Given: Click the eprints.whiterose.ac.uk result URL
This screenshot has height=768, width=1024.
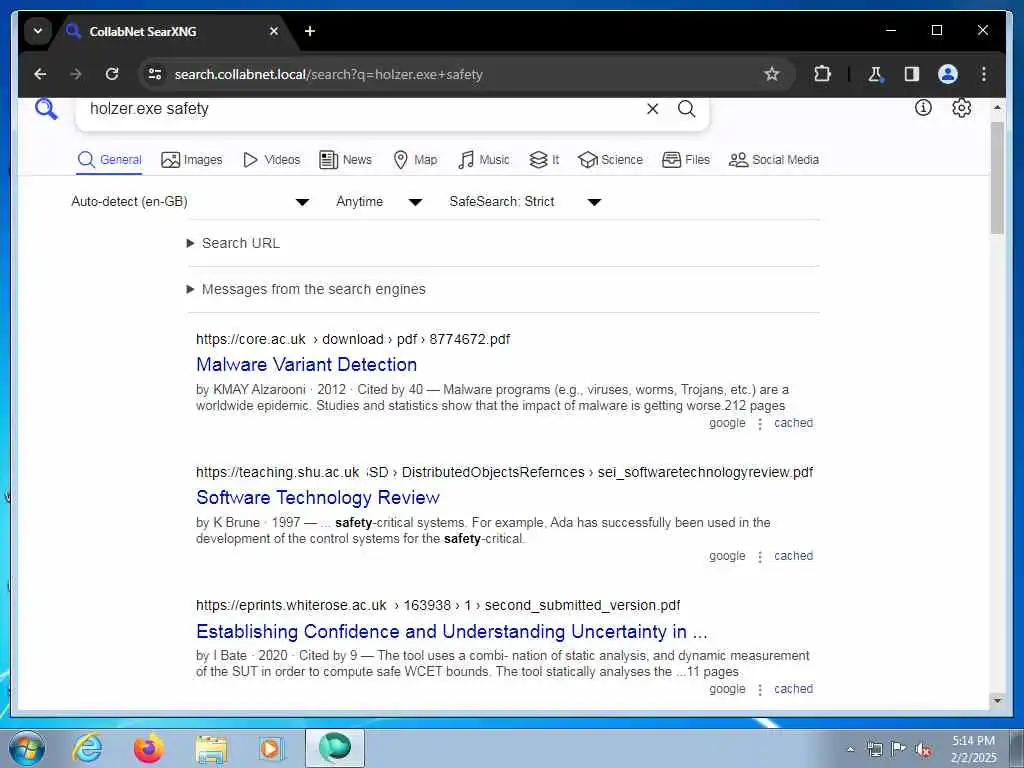Looking at the screenshot, I should tap(438, 605).
